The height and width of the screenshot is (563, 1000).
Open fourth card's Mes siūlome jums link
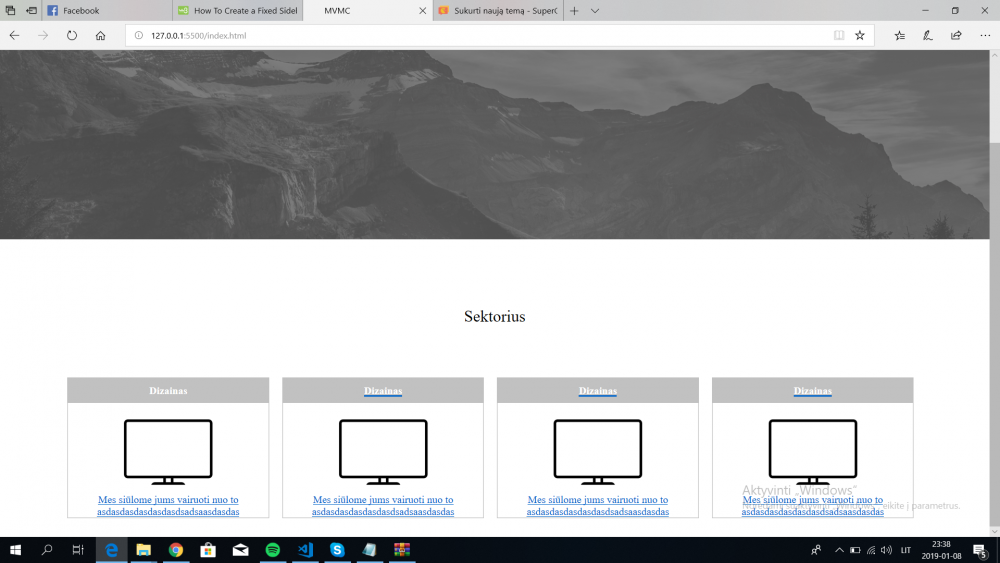coord(812,506)
